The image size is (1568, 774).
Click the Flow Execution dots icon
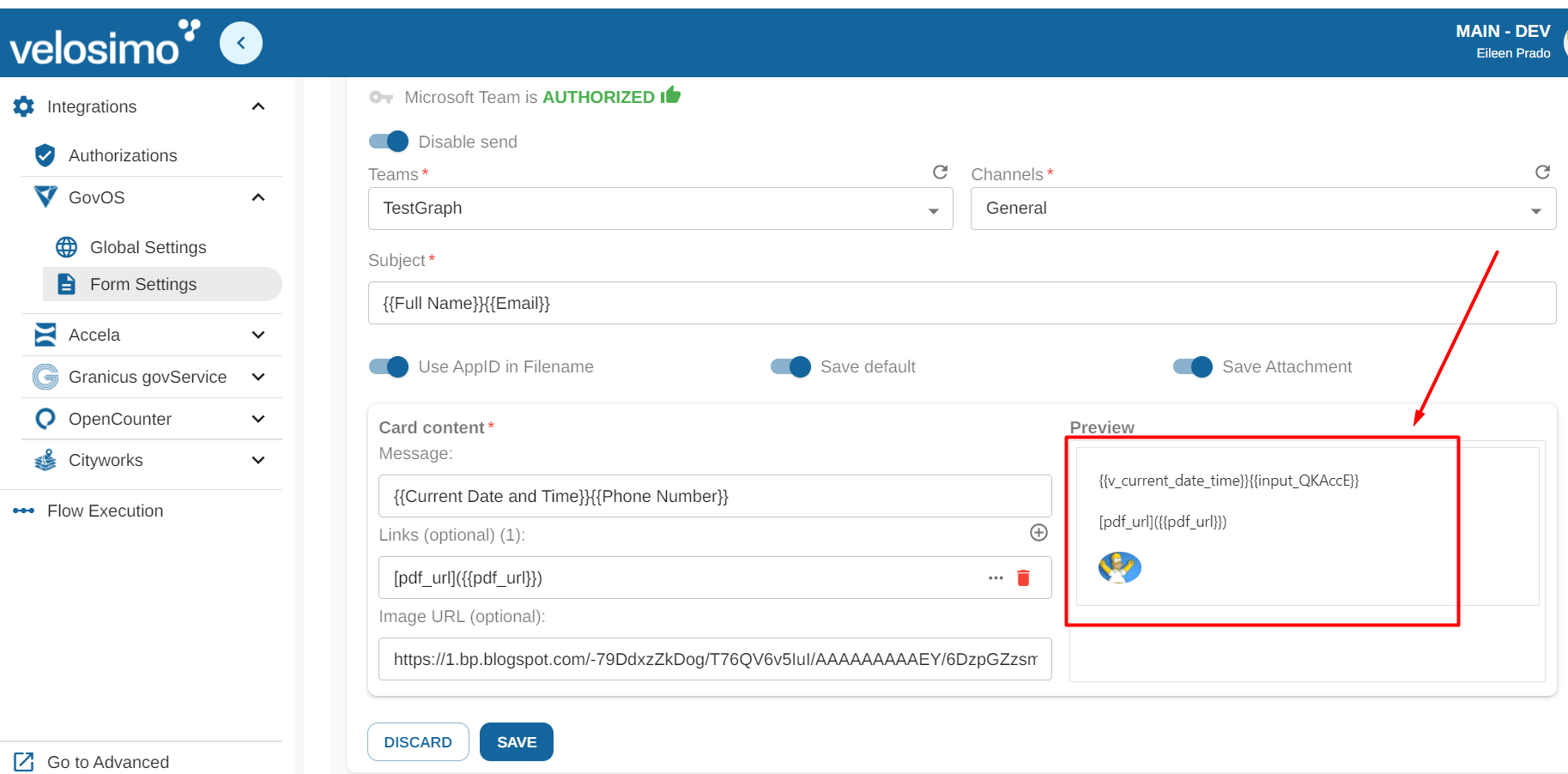coord(24,511)
